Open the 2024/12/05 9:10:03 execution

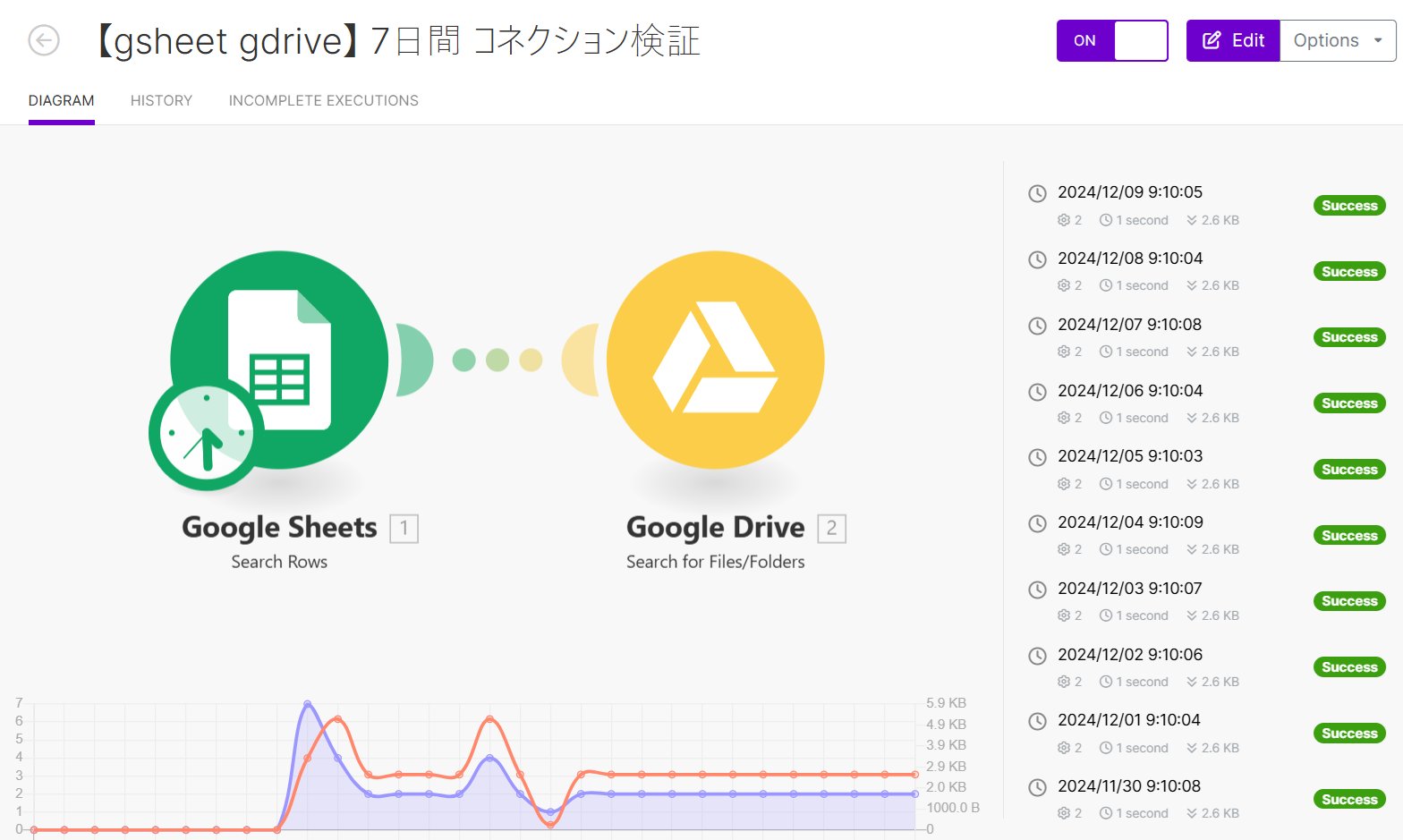point(1130,456)
